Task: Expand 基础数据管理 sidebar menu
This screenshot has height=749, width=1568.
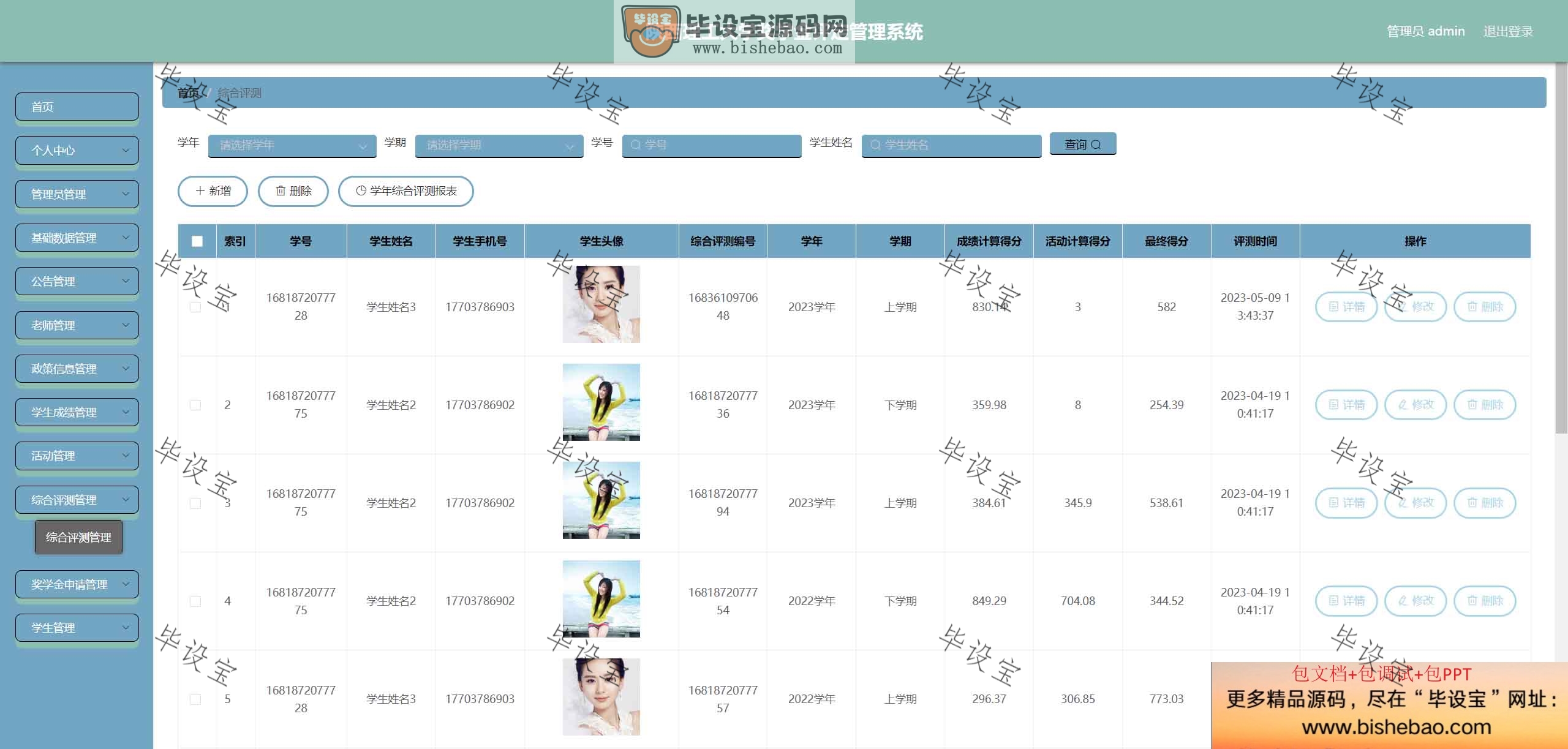Action: click(77, 238)
